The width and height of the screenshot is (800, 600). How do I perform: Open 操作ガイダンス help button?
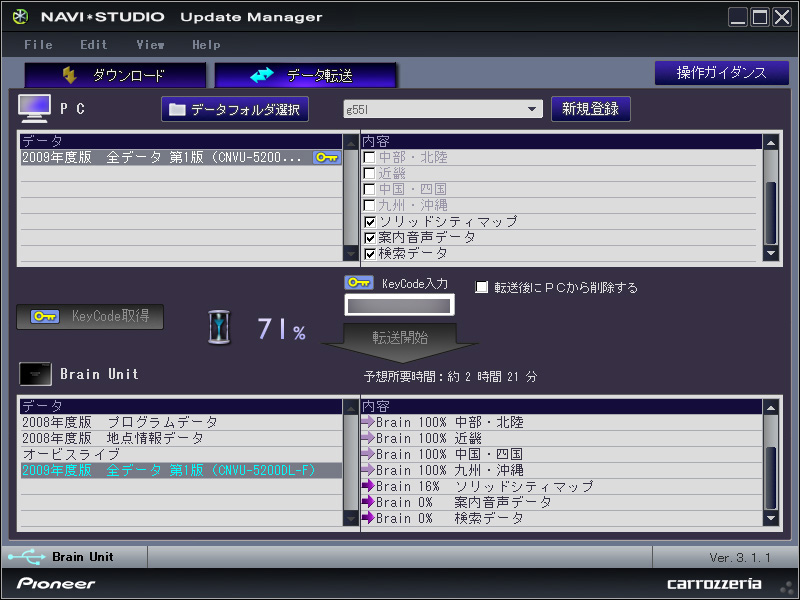pos(720,73)
